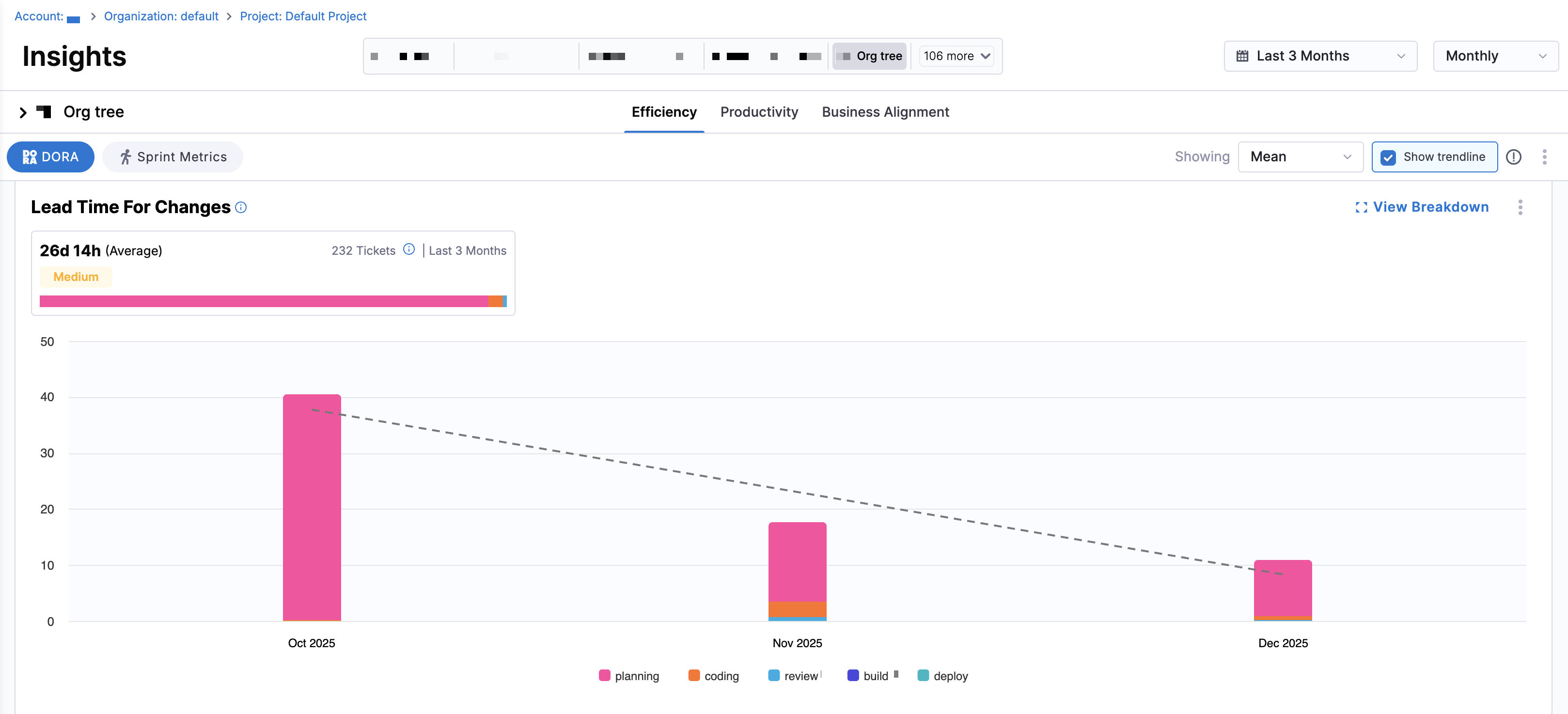Expand the Org tree chevron
This screenshot has width=1568, height=714.
tap(23, 112)
